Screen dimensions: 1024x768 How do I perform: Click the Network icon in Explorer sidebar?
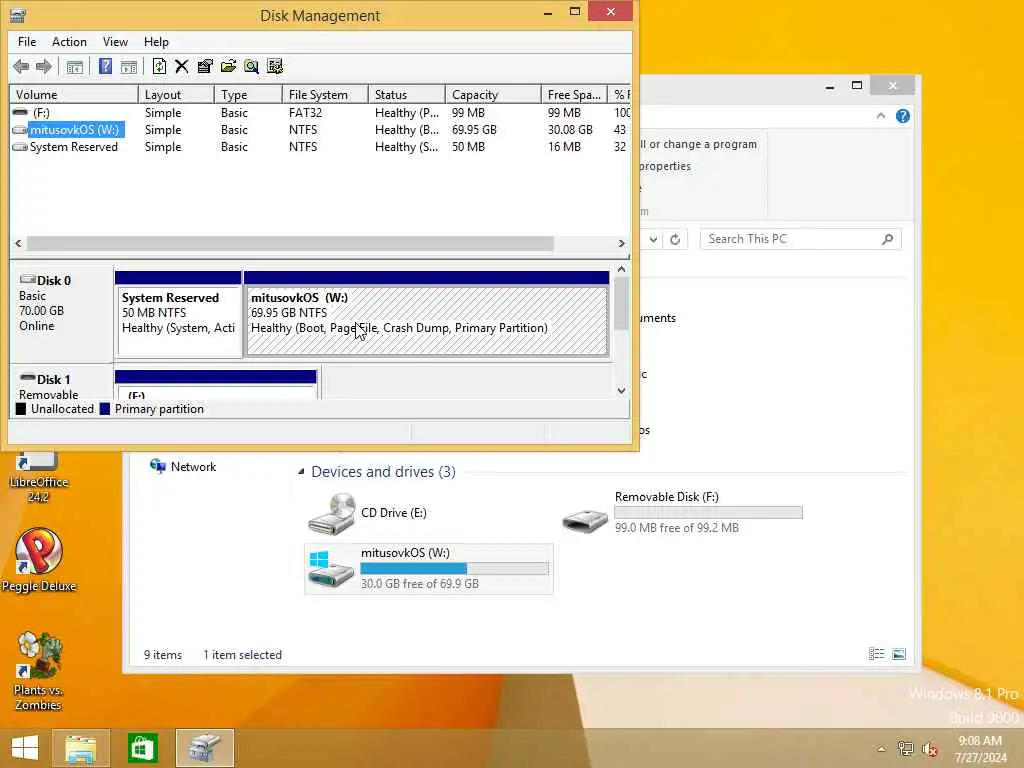point(157,466)
